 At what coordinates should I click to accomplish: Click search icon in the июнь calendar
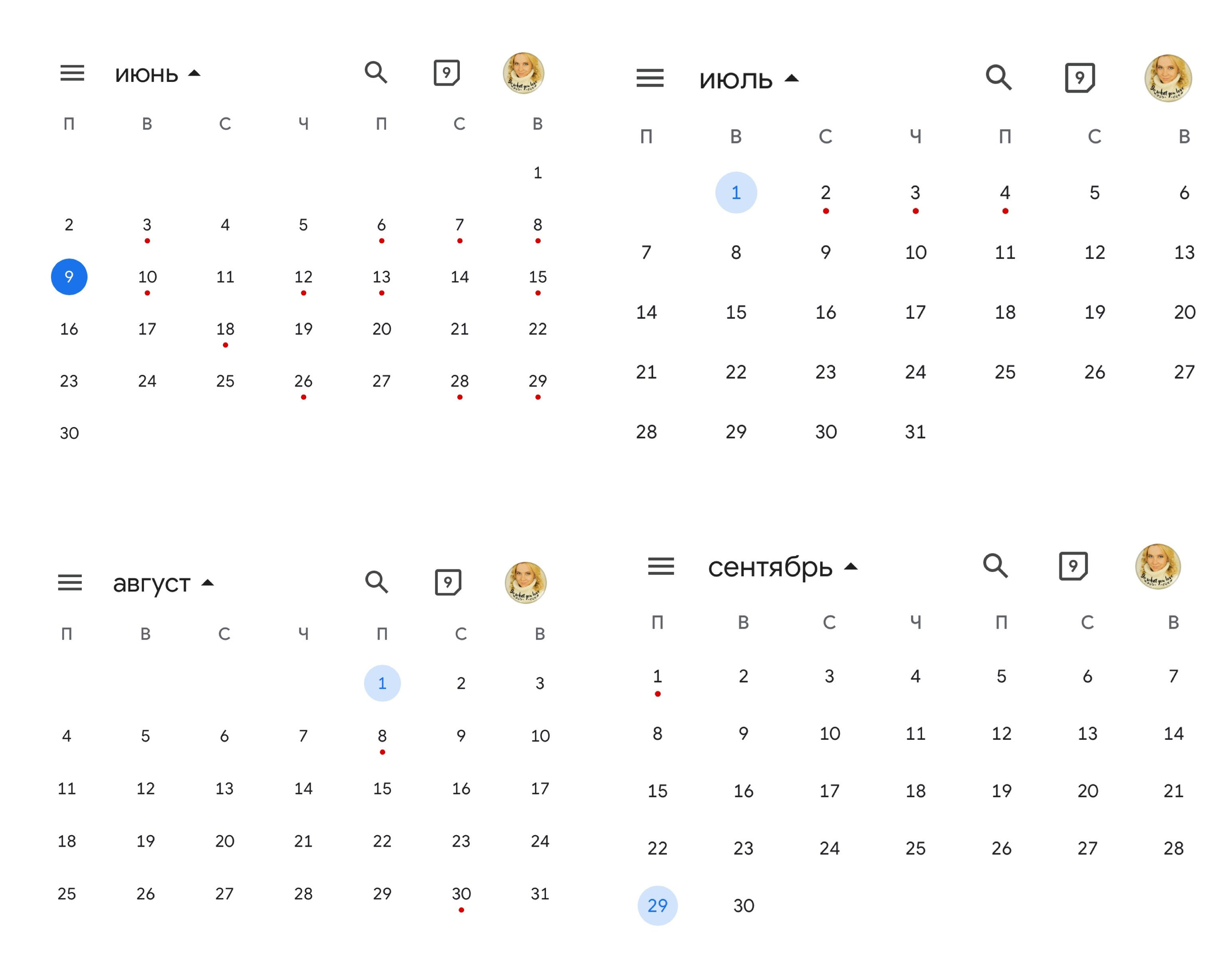[x=376, y=73]
